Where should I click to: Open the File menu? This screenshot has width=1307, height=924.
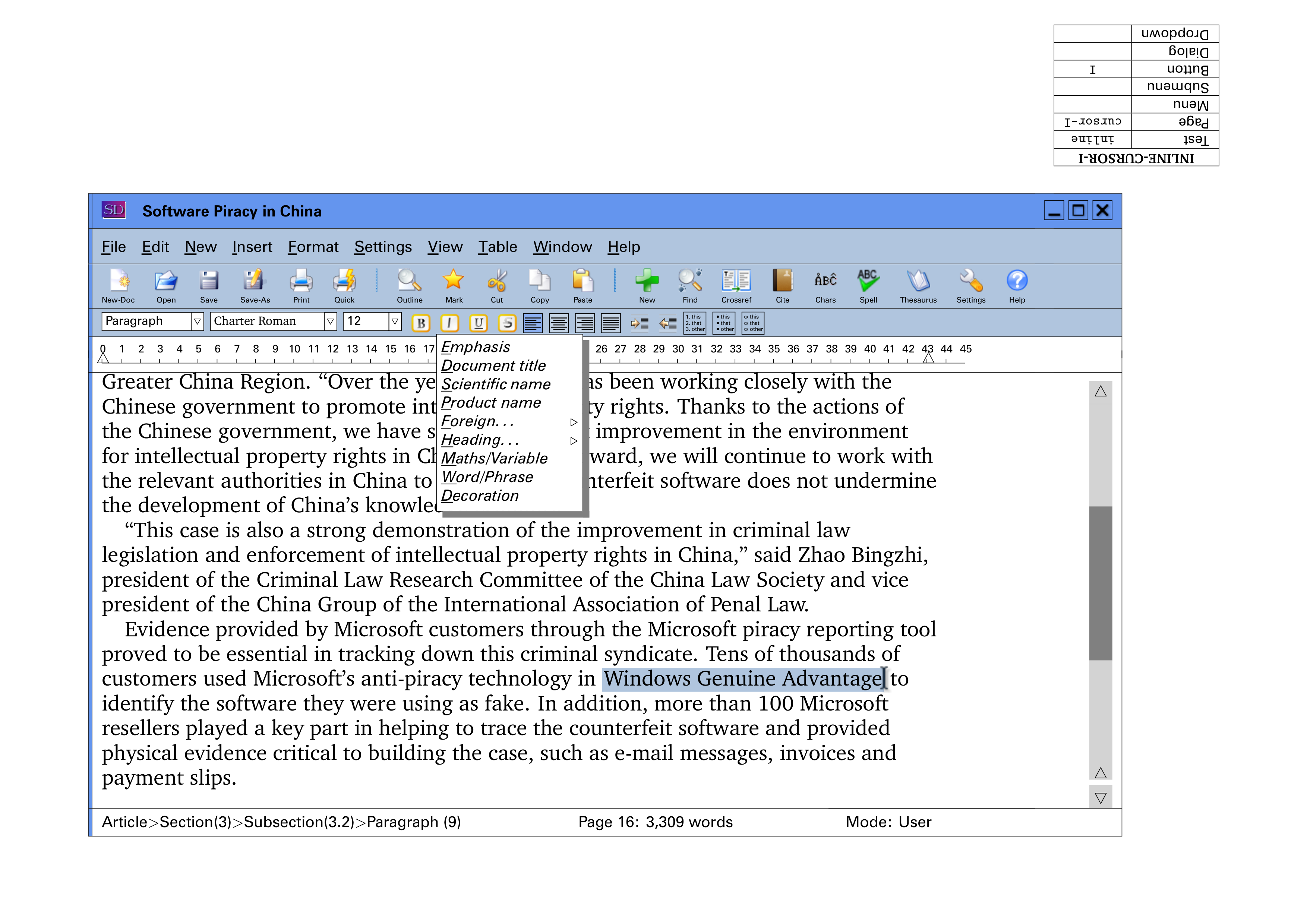[113, 247]
